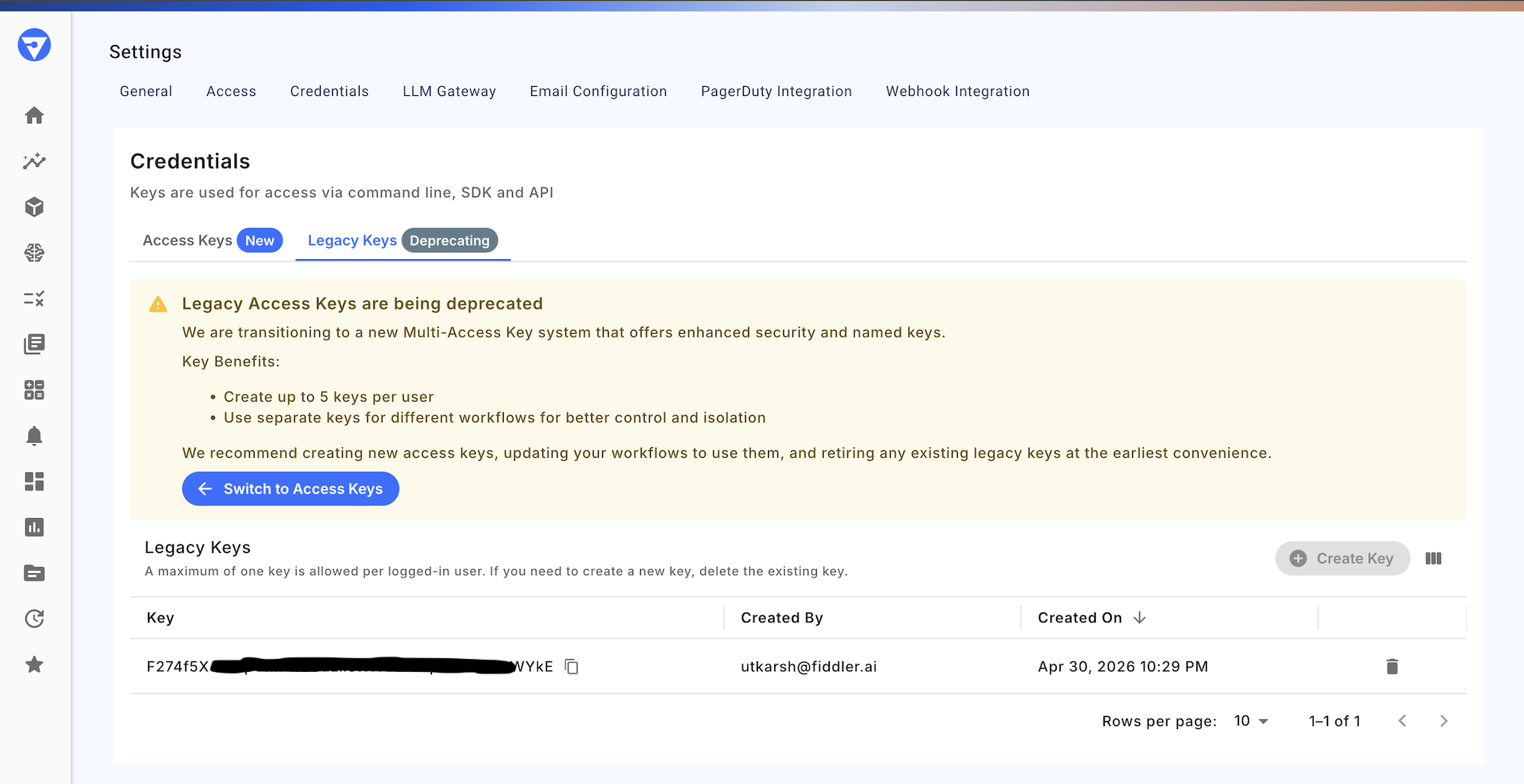Select the Legacy Keys sub-tab
Screen dimensions: 1524x784
click(x=403, y=241)
